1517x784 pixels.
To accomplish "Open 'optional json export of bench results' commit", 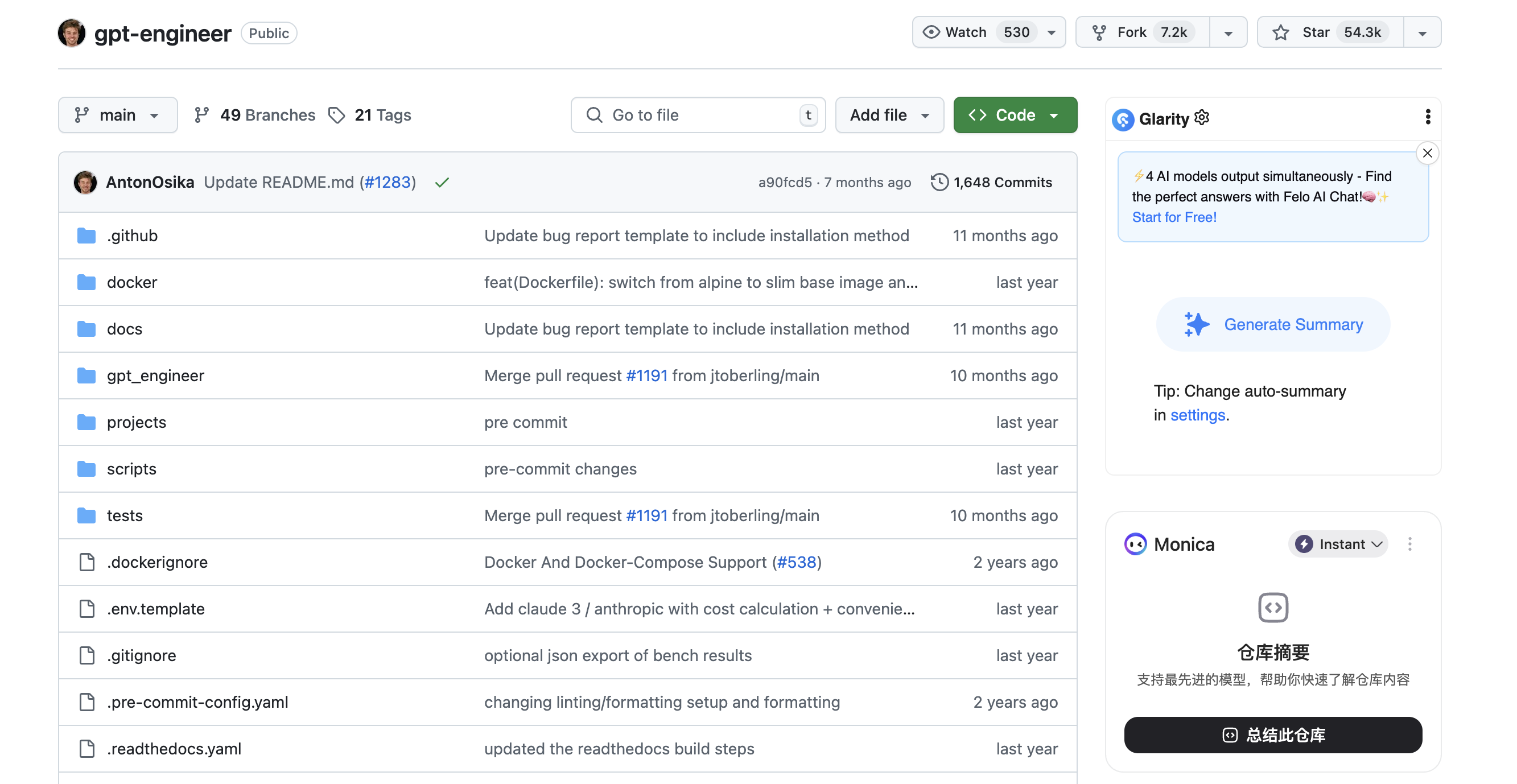I will (618, 655).
